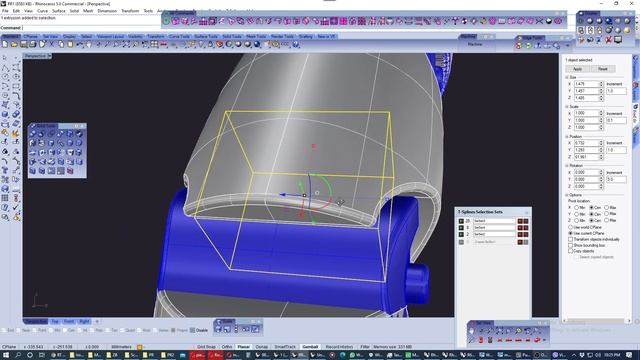
Task: Click Position Z value stepper arrows
Action: 601,157
